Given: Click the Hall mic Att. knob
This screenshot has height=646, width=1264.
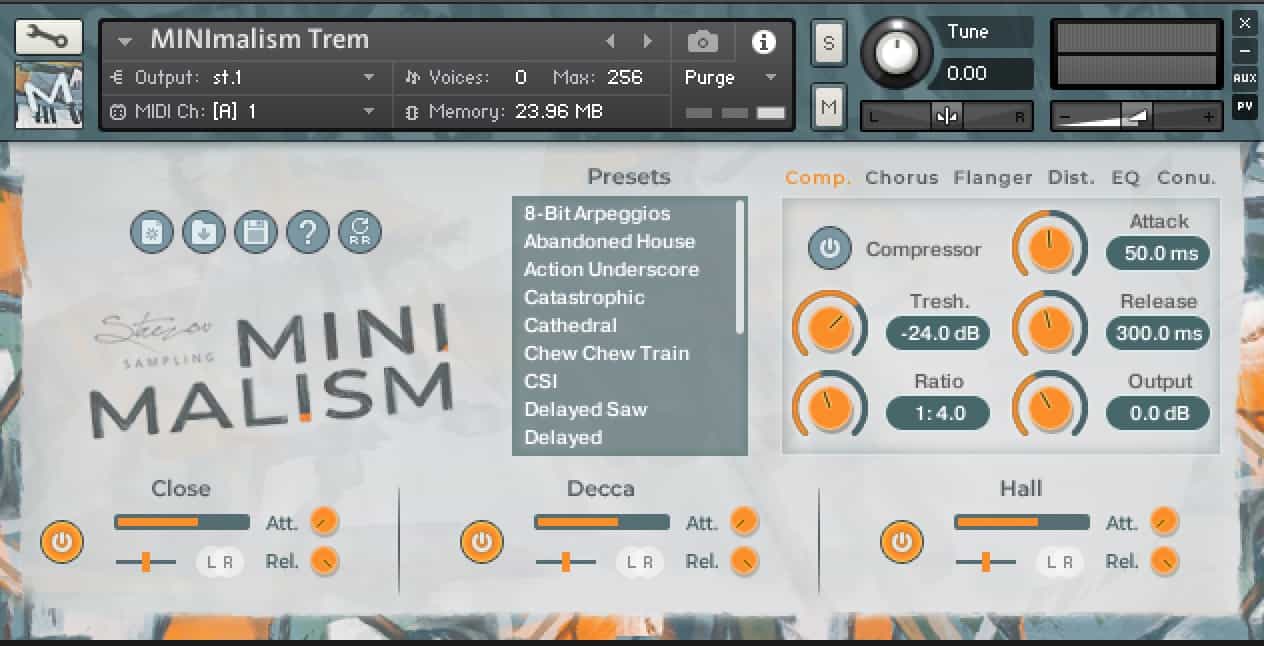Looking at the screenshot, I should 1164,521.
